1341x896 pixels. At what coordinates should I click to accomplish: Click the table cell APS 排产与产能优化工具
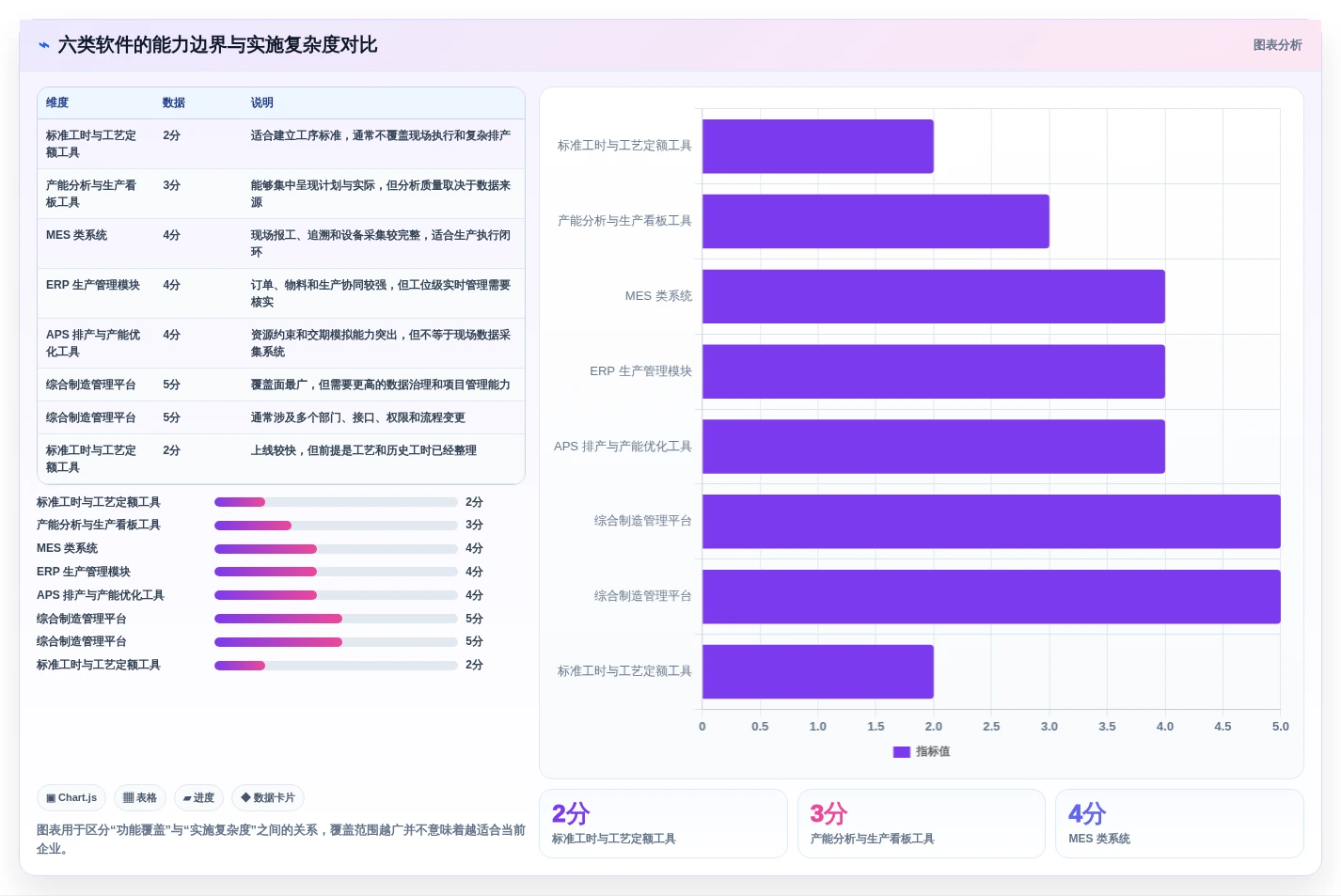pyautogui.click(x=93, y=343)
